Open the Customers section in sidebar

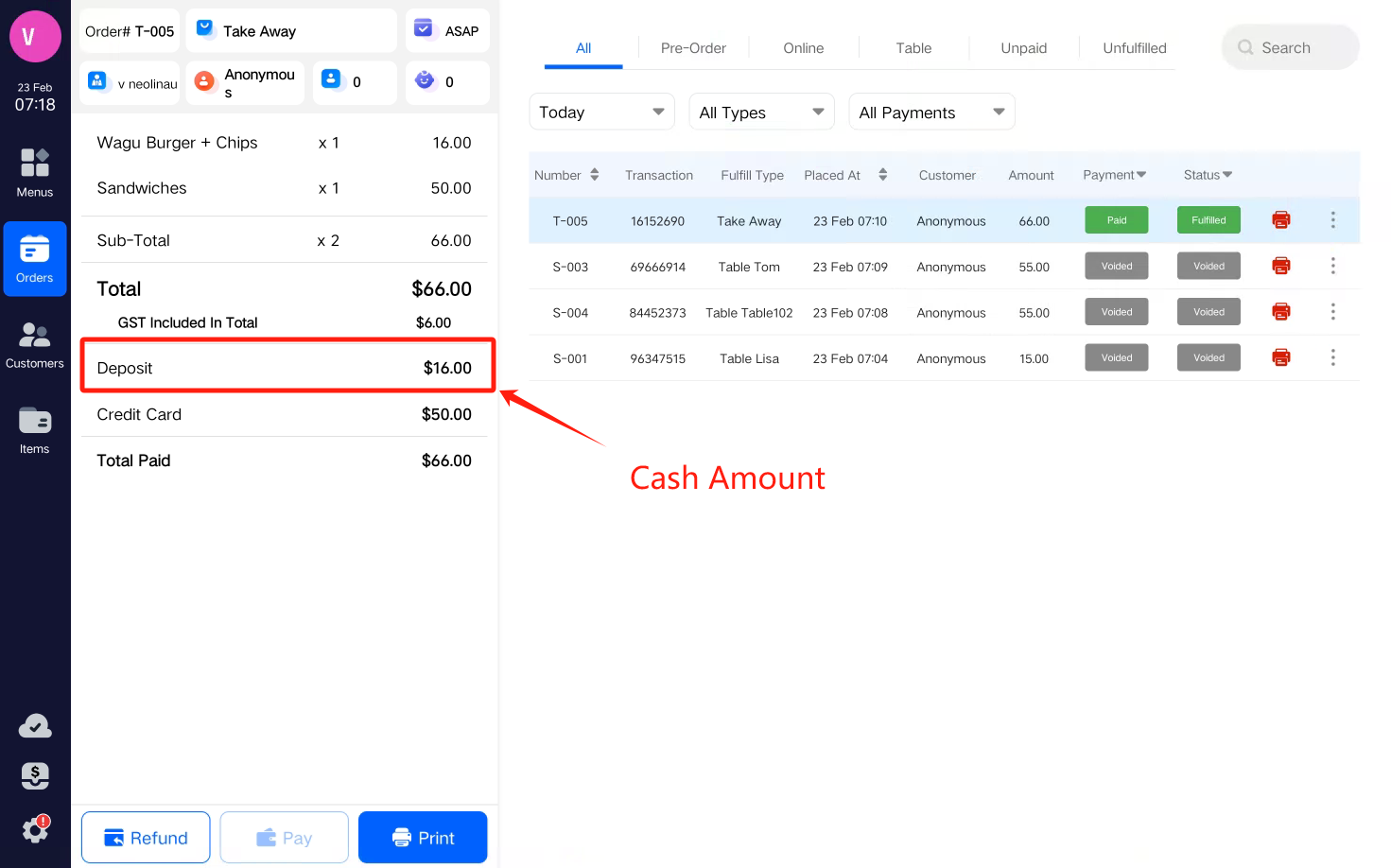pos(35,344)
